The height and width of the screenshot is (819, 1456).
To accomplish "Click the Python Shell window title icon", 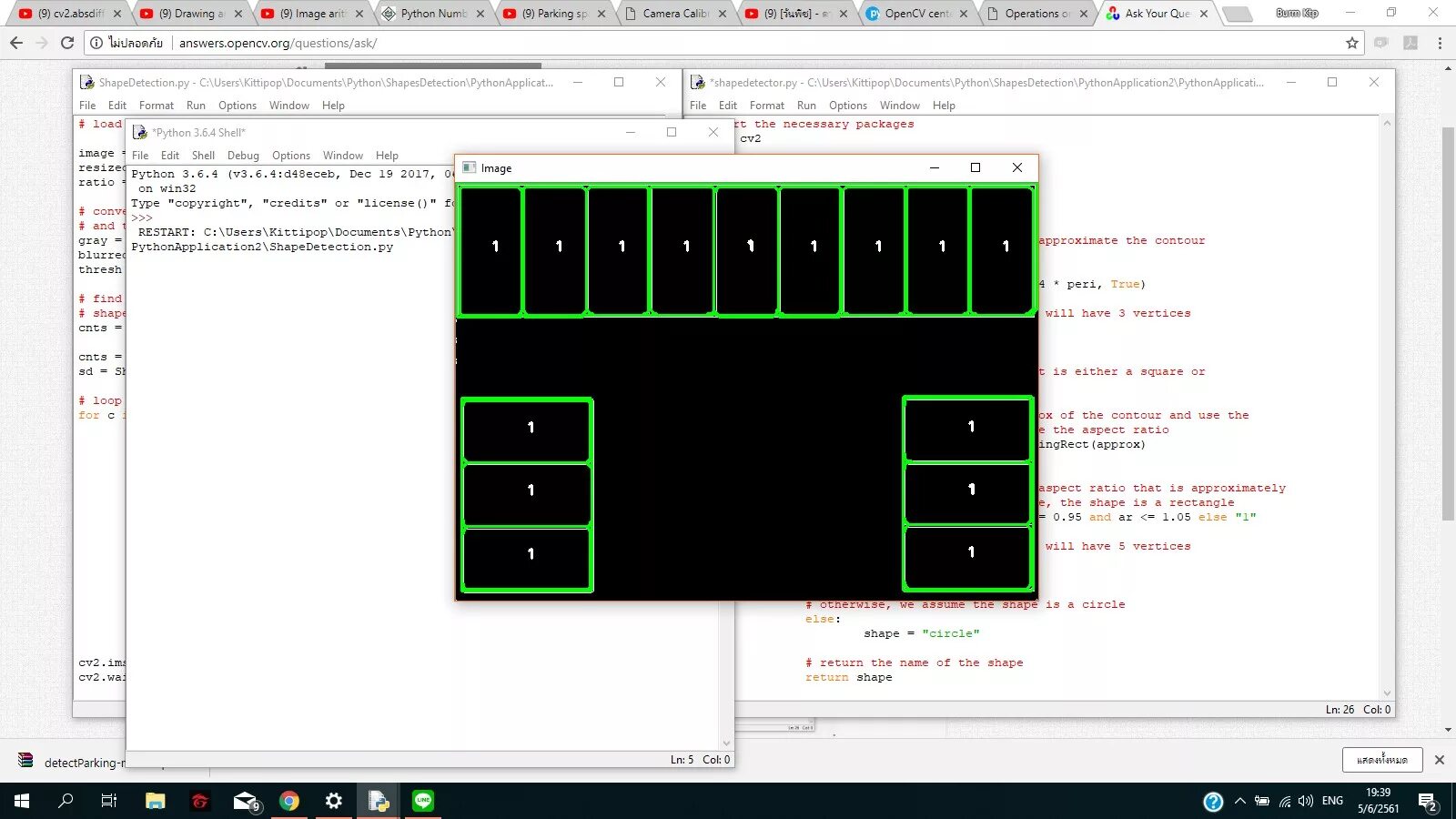I will point(140,132).
